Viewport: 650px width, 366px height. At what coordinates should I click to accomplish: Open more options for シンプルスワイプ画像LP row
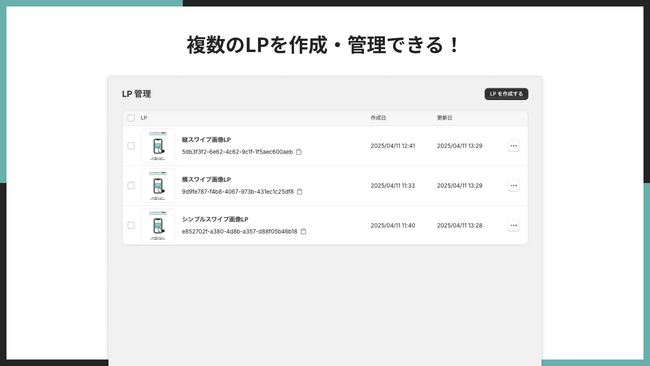[514, 225]
